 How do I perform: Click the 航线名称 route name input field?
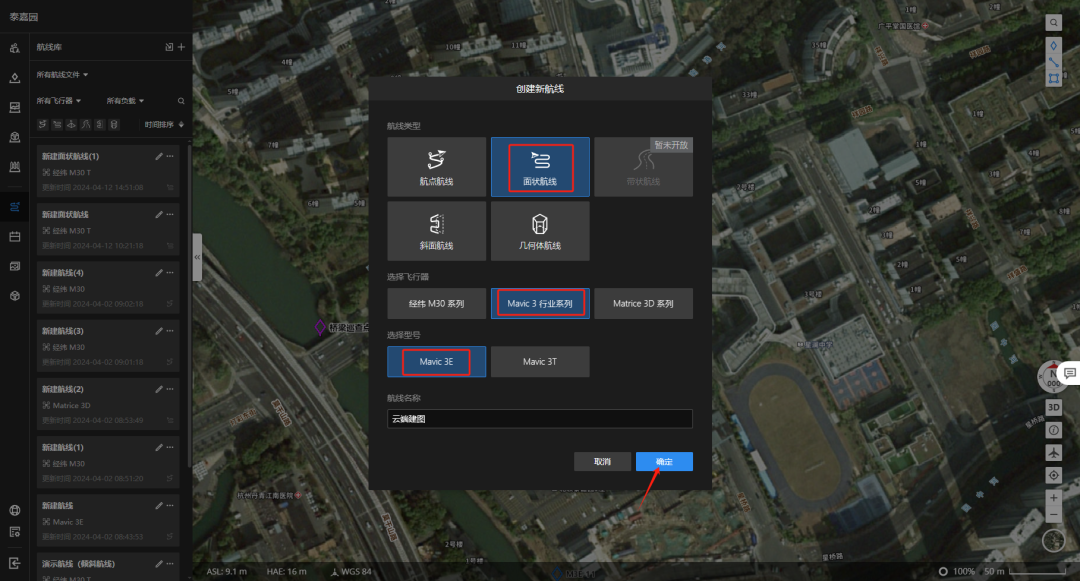click(x=540, y=419)
